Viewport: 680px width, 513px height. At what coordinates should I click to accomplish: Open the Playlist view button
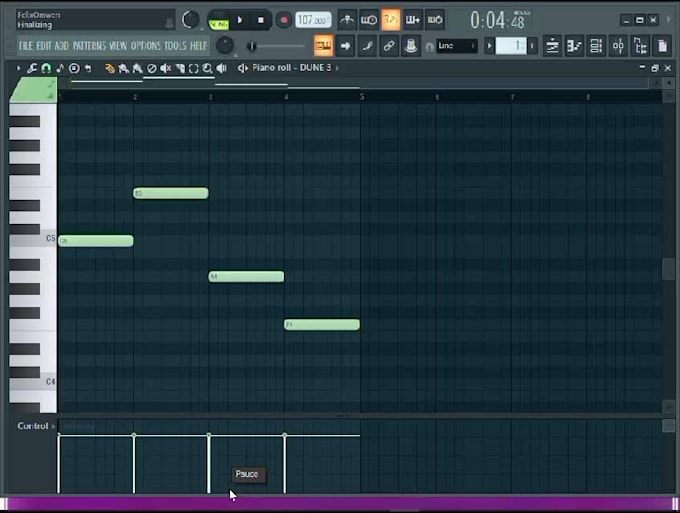pyautogui.click(x=552, y=46)
